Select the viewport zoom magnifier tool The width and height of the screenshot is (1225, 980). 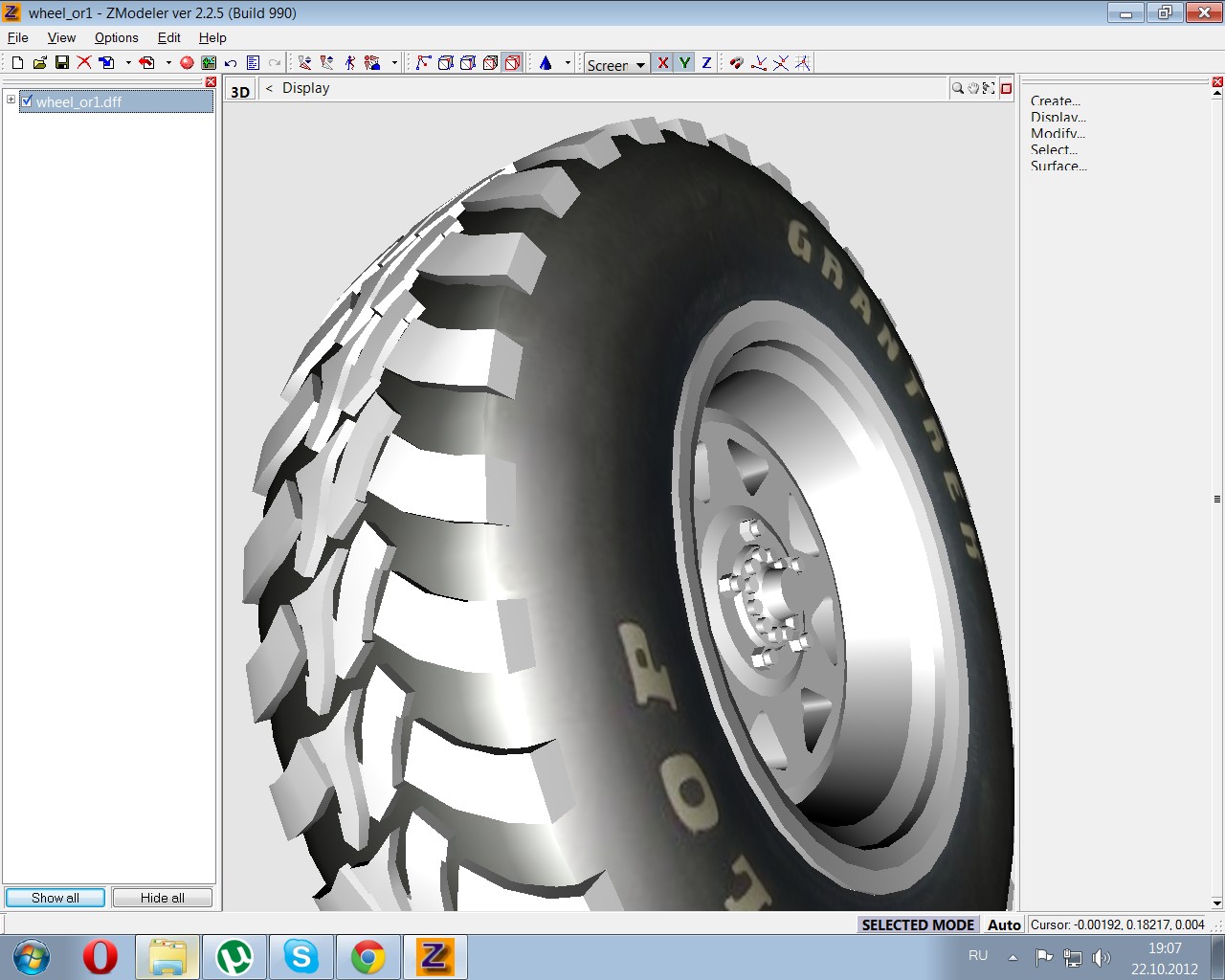coord(957,88)
